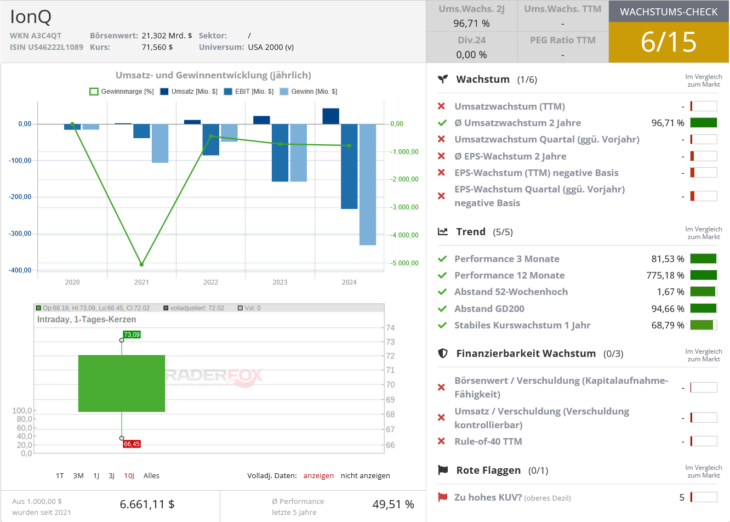The height and width of the screenshot is (522, 730).
Task: Click the green check beside Performance 3 Monate
Action: (442, 259)
